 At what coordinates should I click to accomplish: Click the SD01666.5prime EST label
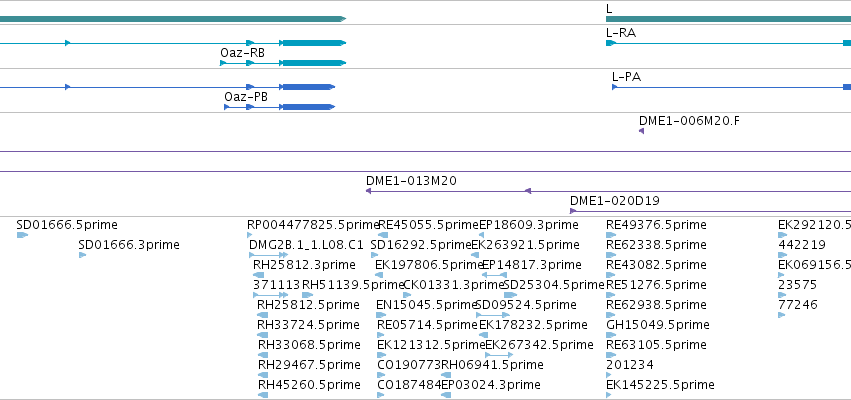67,225
